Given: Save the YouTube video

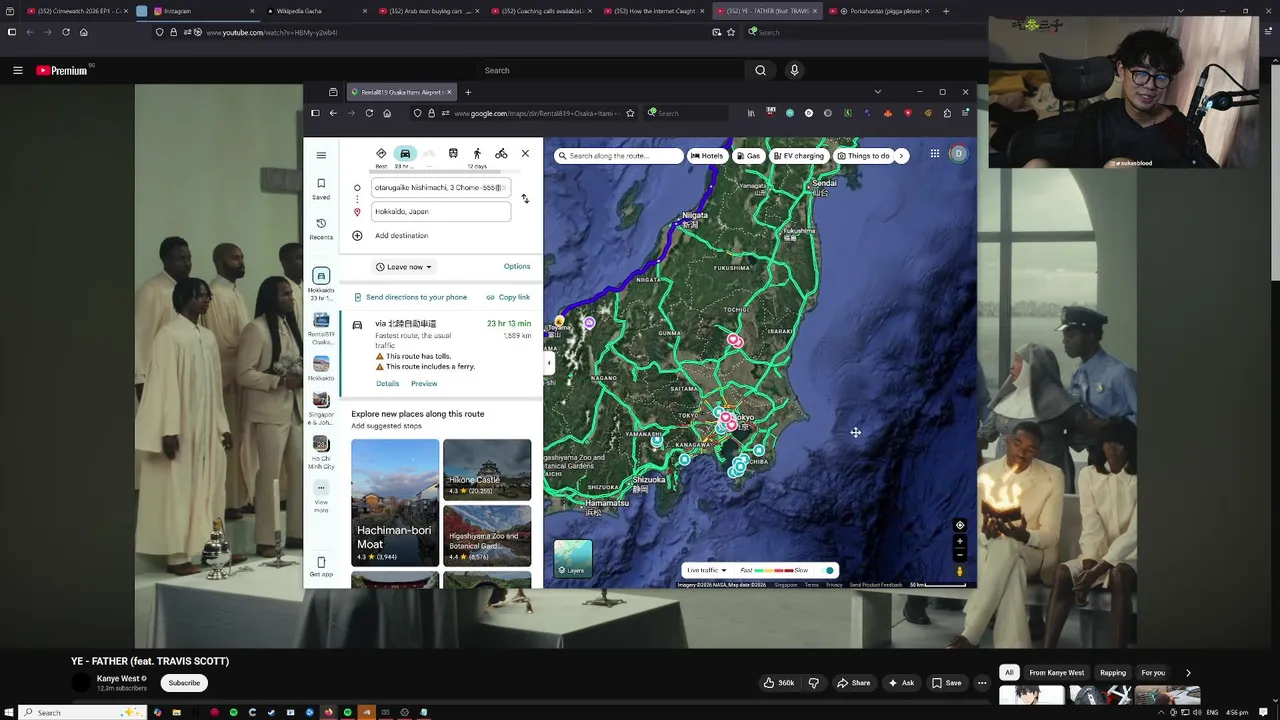Looking at the screenshot, I should [946, 683].
